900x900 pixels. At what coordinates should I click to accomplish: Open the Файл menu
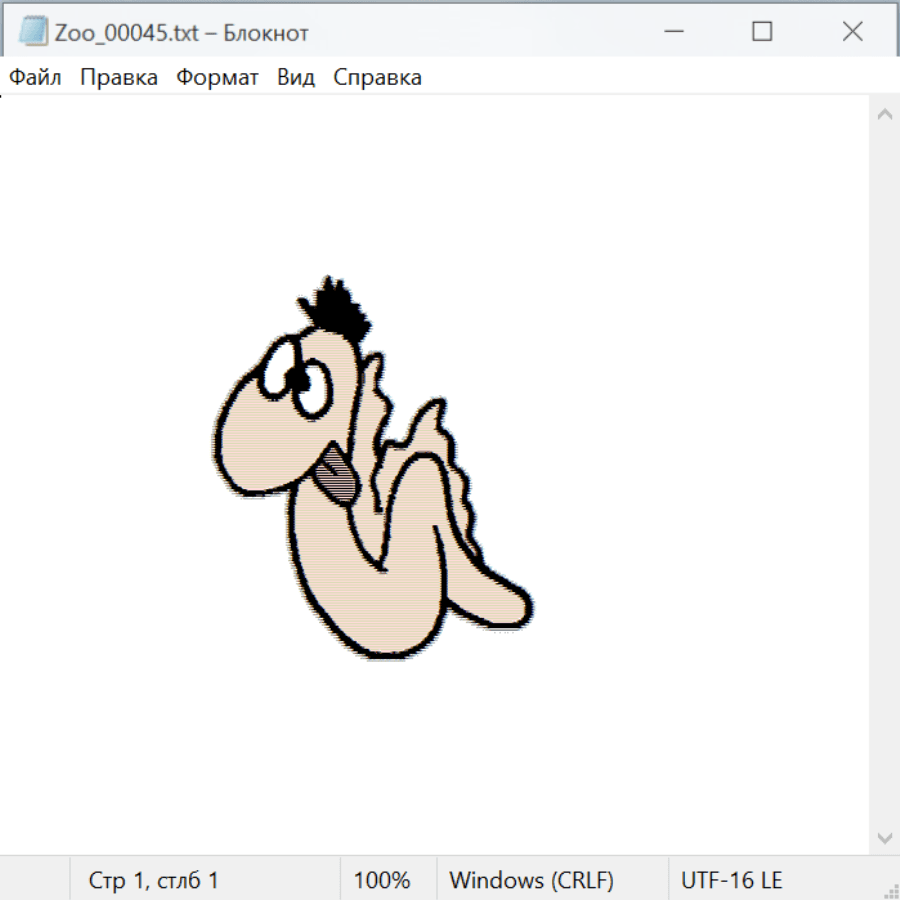click(x=35, y=78)
